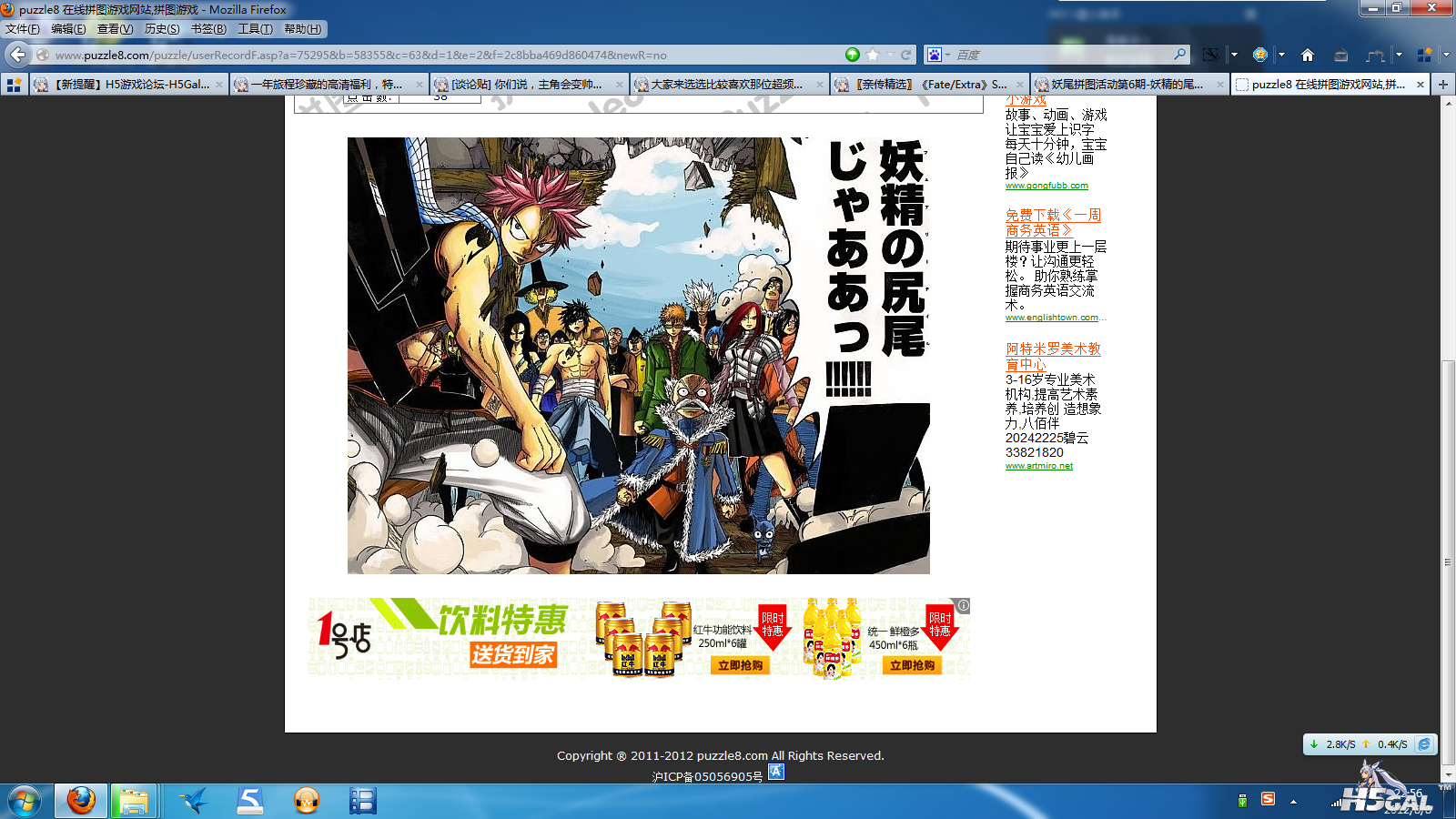Click the magnifier icon in Baidu search box

coord(1179,55)
